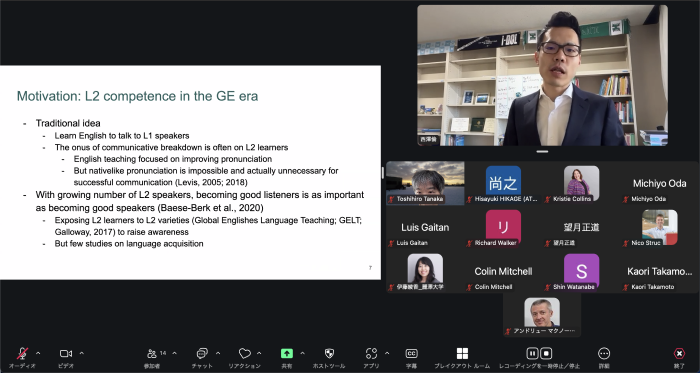700x373 pixels.
Task: Unmute the audio microphone icon
Action: point(22,353)
